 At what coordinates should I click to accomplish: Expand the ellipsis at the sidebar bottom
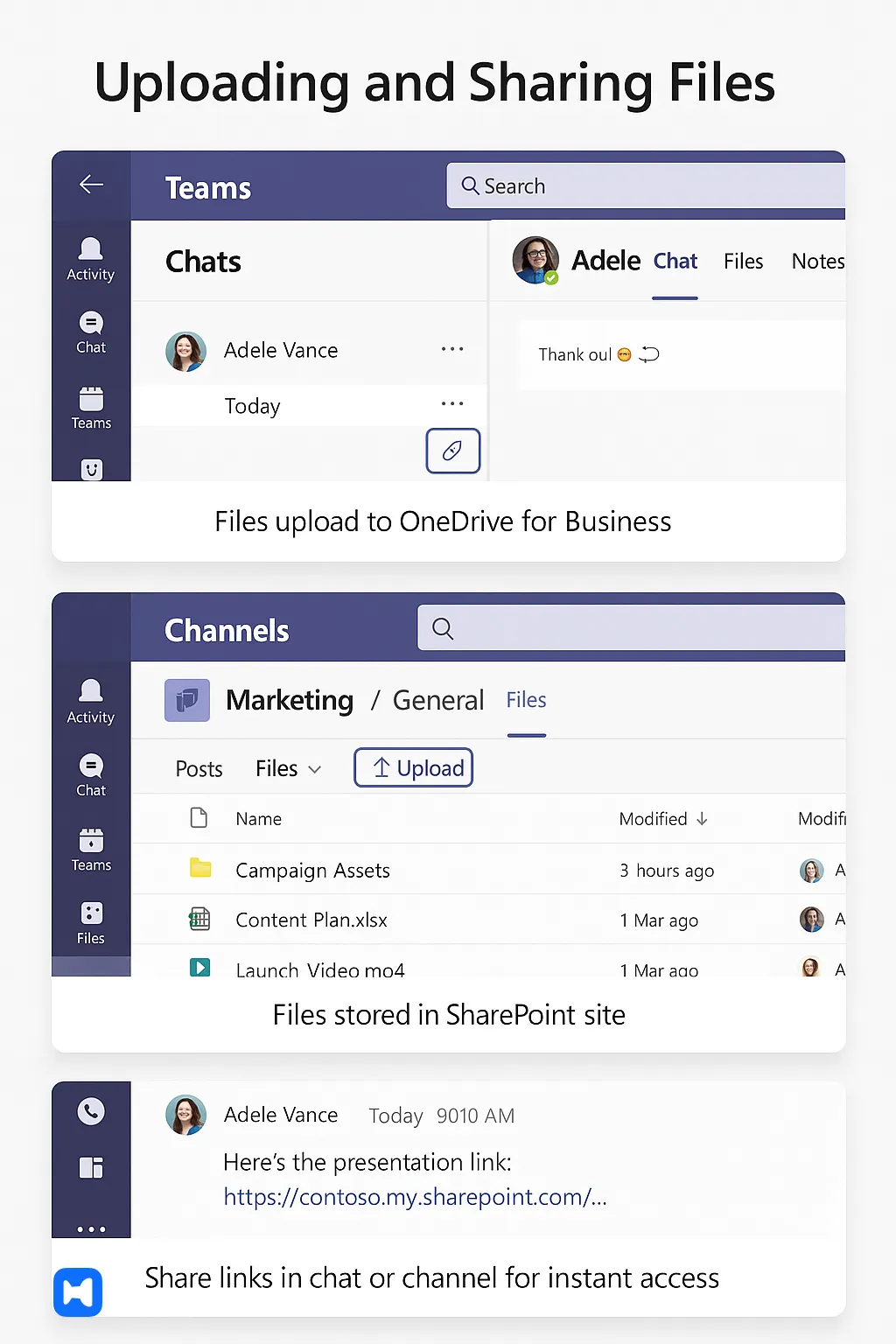coord(91,1228)
